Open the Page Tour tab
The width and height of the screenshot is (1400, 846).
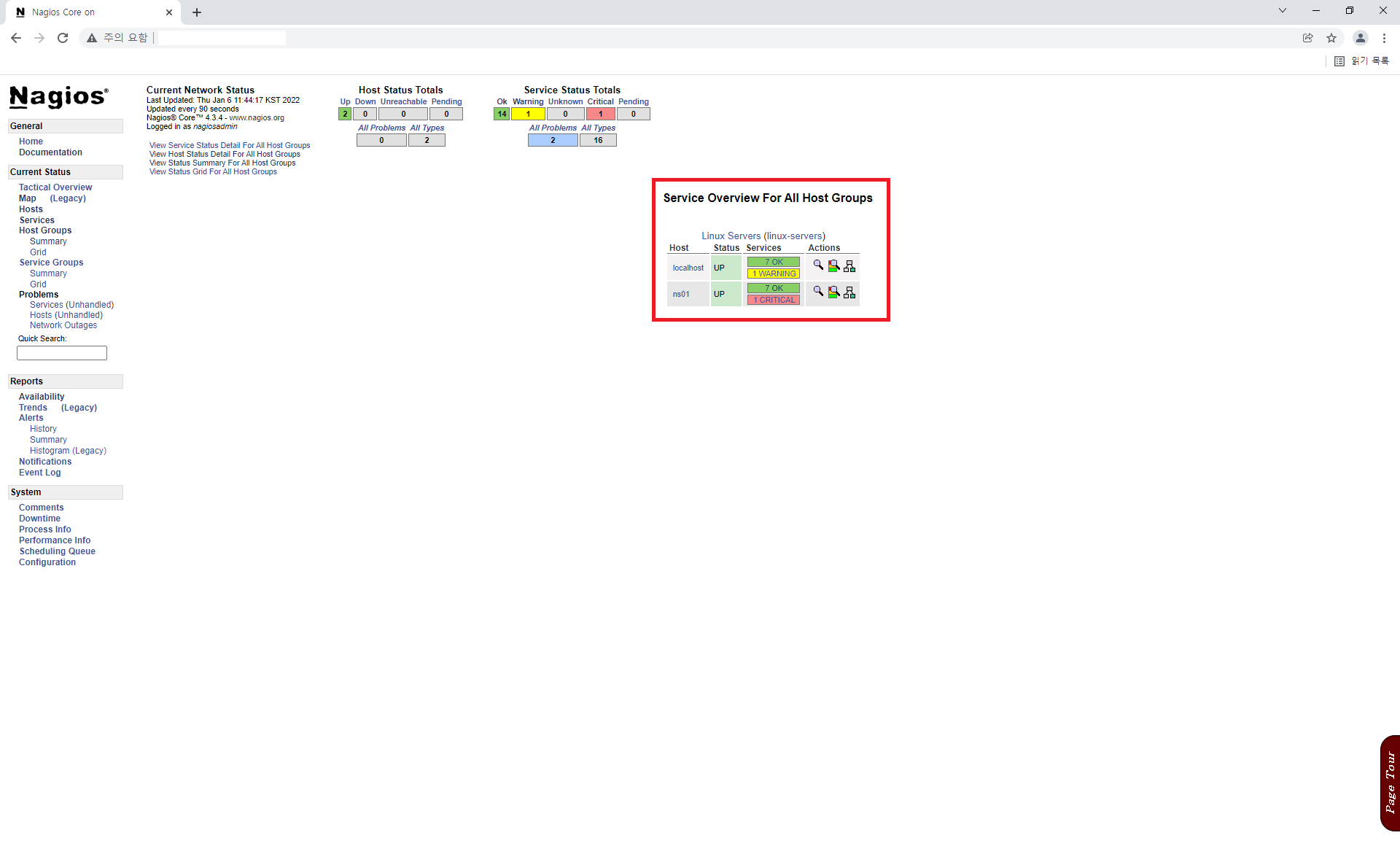point(1390,783)
